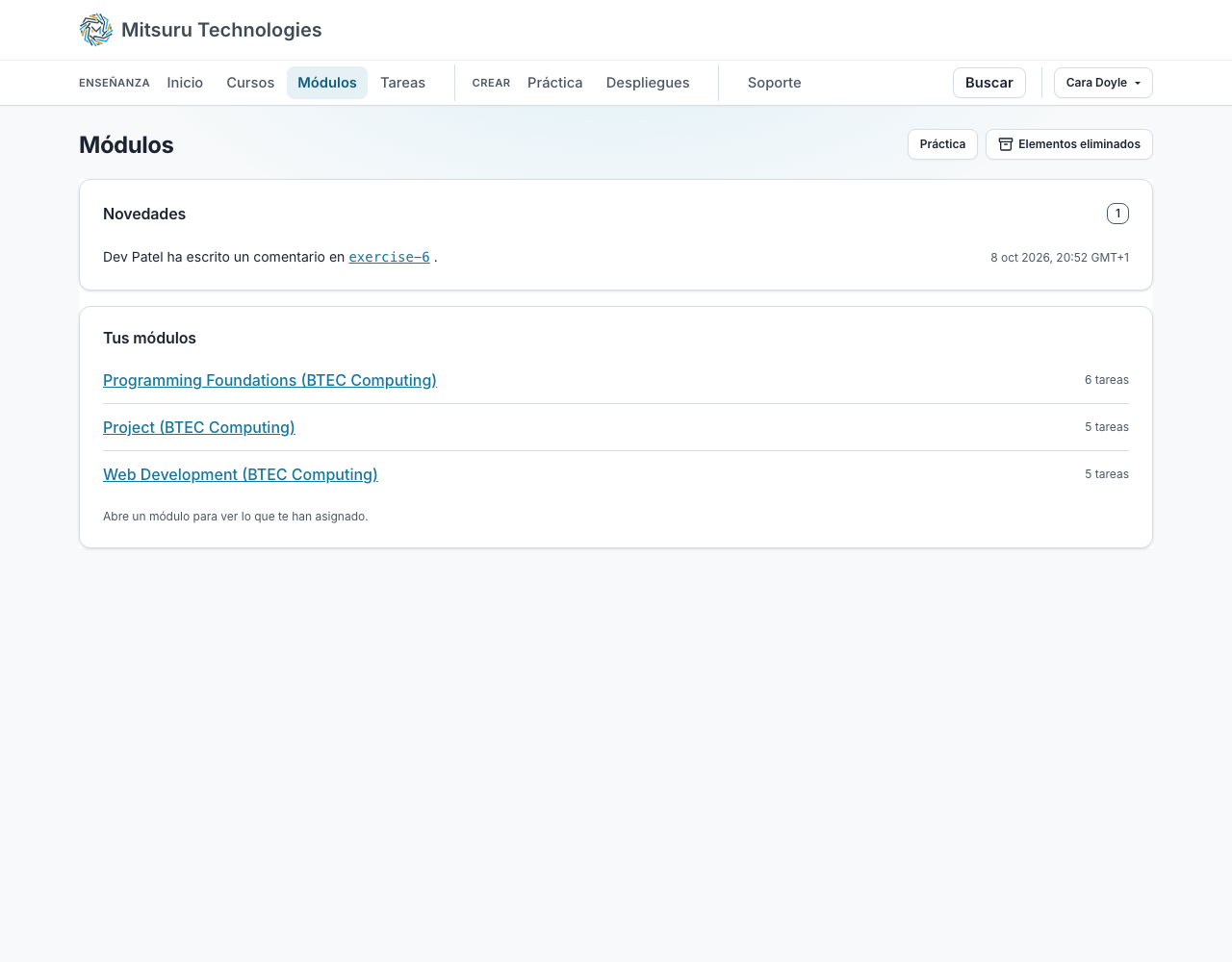Open Web Development (BTEC Computing) module
Image resolution: width=1232 pixels, height=962 pixels.
tap(241, 474)
